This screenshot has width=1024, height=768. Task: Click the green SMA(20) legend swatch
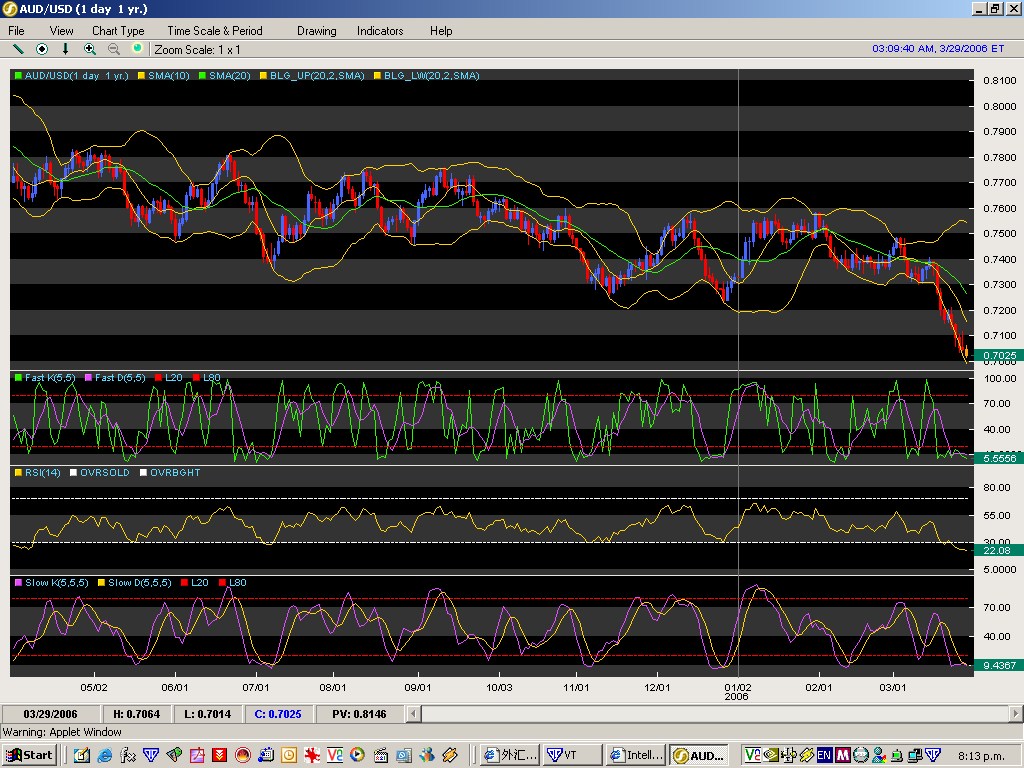tap(202, 75)
